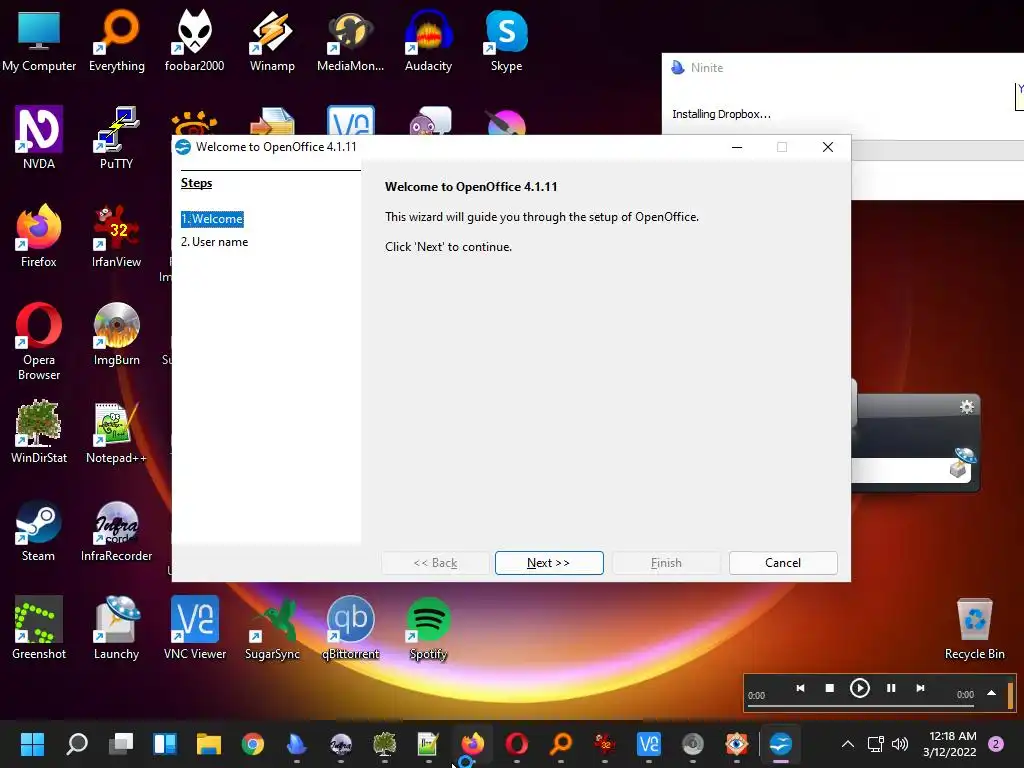Start playback in mini player
The width and height of the screenshot is (1024, 768).
click(x=859, y=688)
